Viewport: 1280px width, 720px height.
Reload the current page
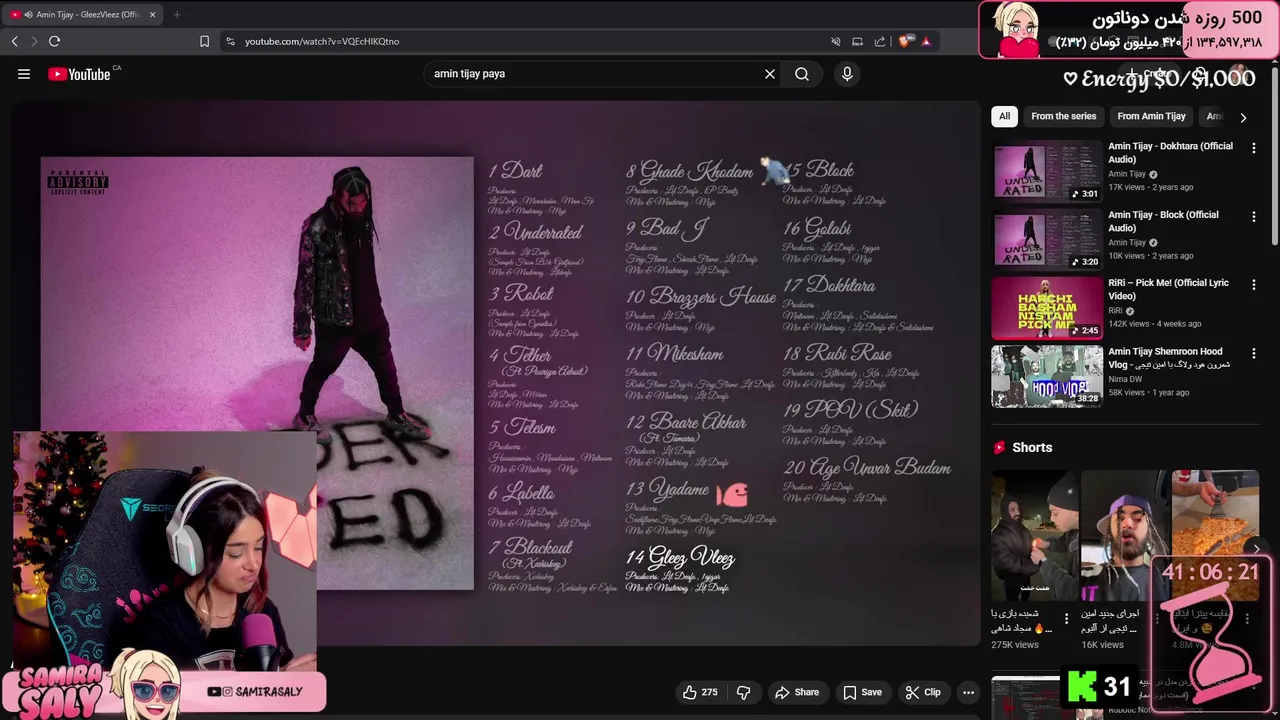point(54,41)
